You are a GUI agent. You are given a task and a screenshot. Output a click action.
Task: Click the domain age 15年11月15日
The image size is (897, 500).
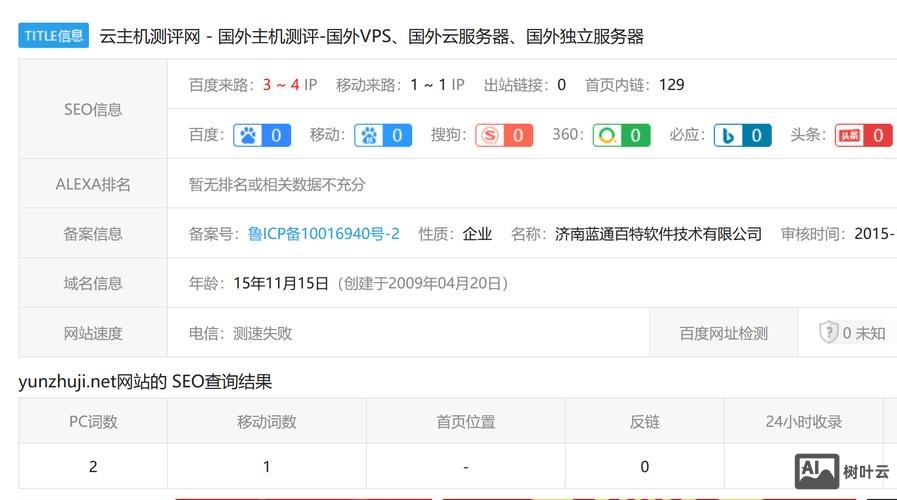[x=281, y=284]
